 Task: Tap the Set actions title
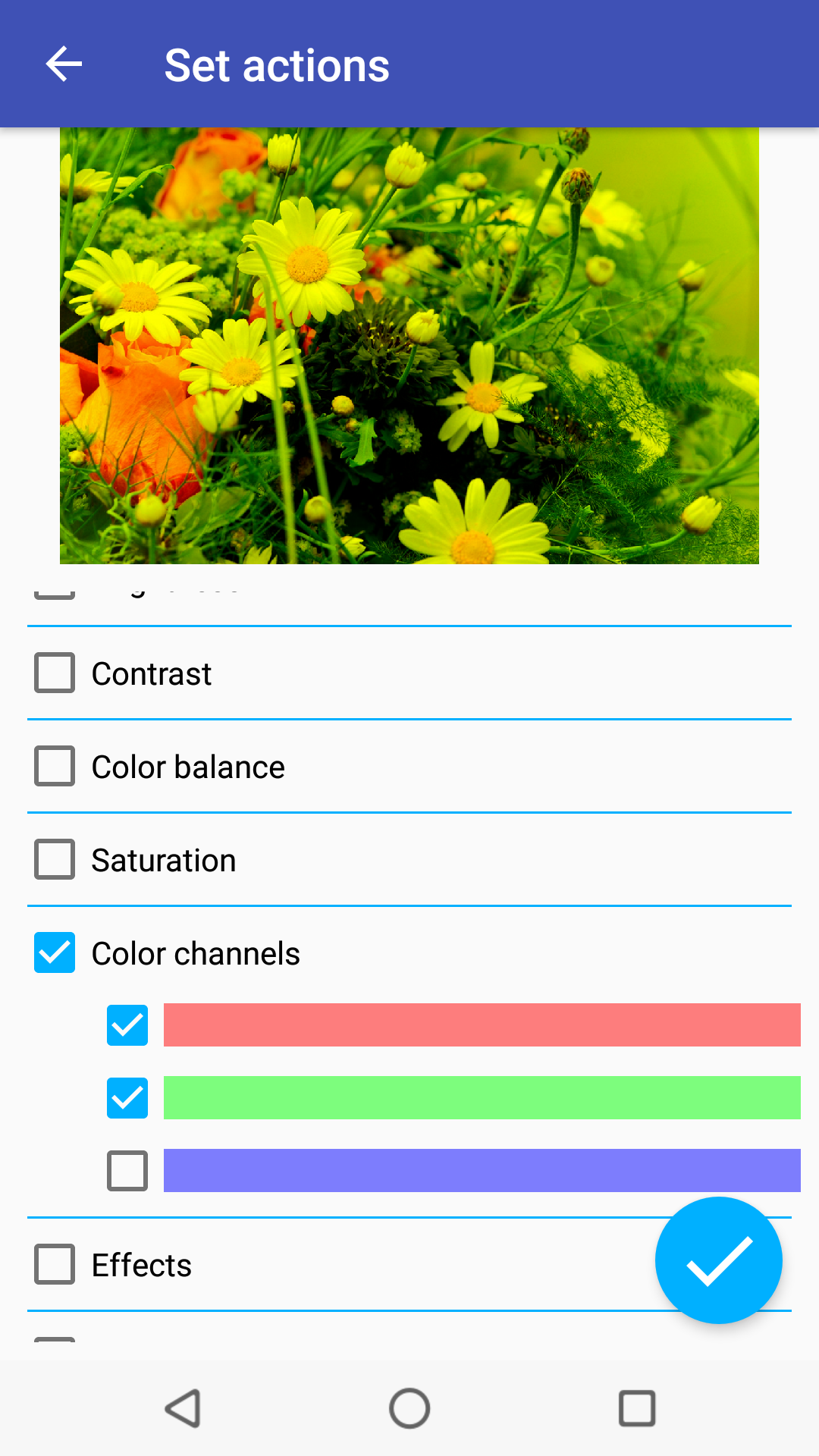point(277,66)
